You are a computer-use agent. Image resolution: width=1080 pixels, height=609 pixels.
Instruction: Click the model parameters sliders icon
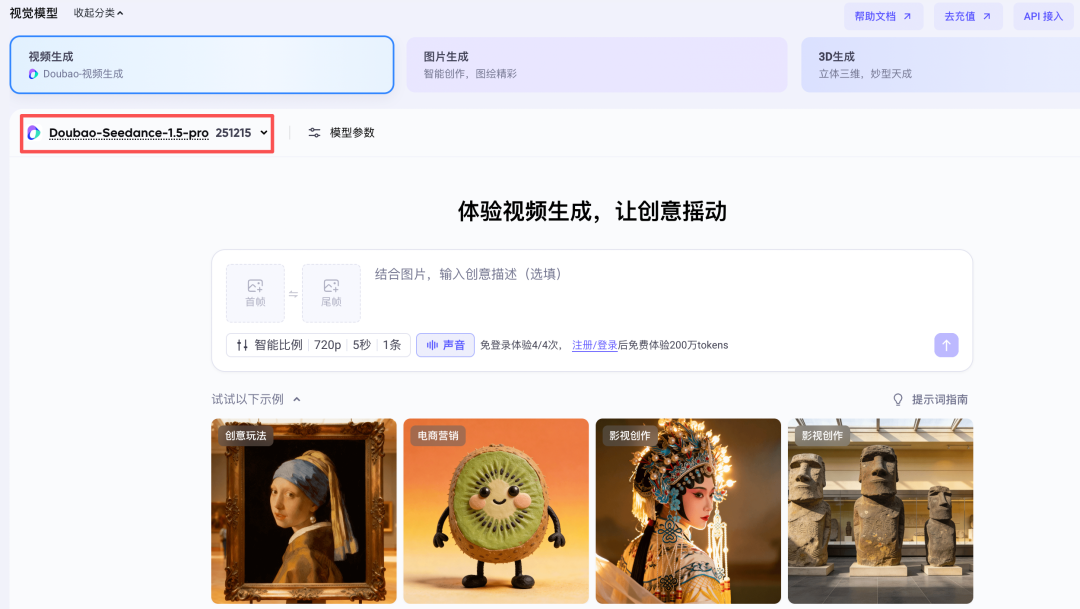click(314, 133)
